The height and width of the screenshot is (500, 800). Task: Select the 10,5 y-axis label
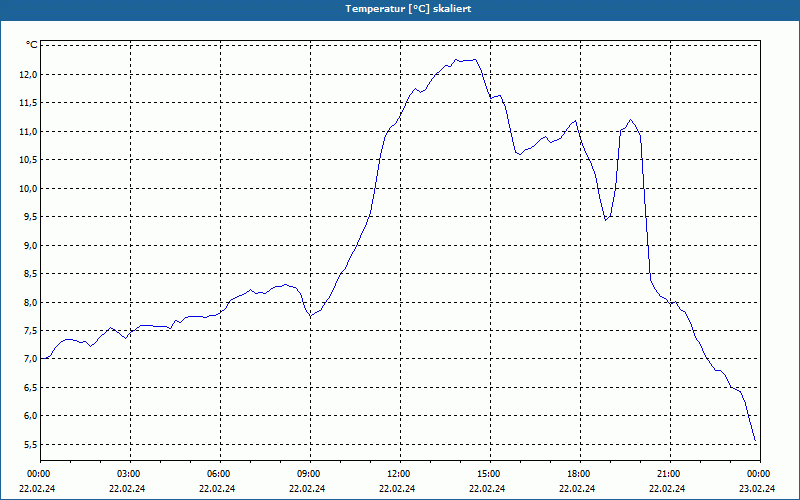click(29, 160)
